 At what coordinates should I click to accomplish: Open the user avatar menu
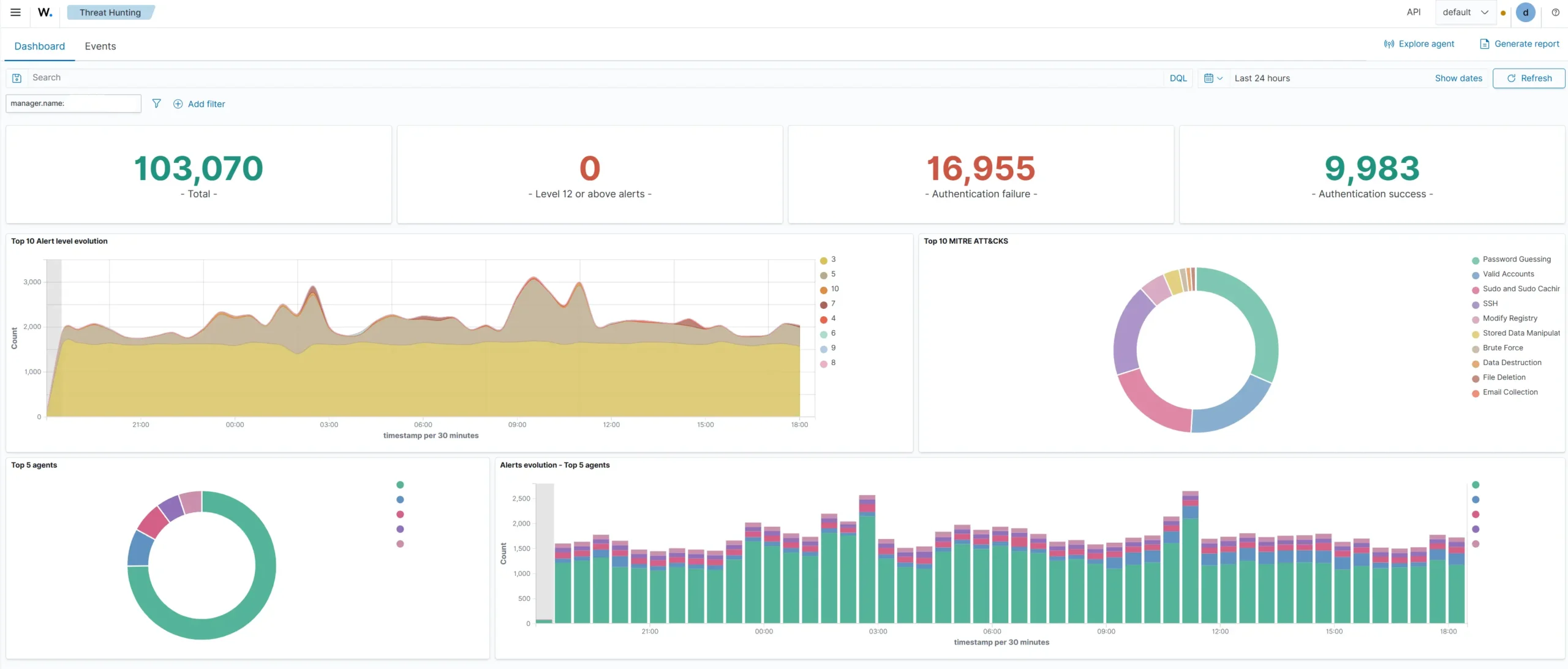pos(1525,12)
